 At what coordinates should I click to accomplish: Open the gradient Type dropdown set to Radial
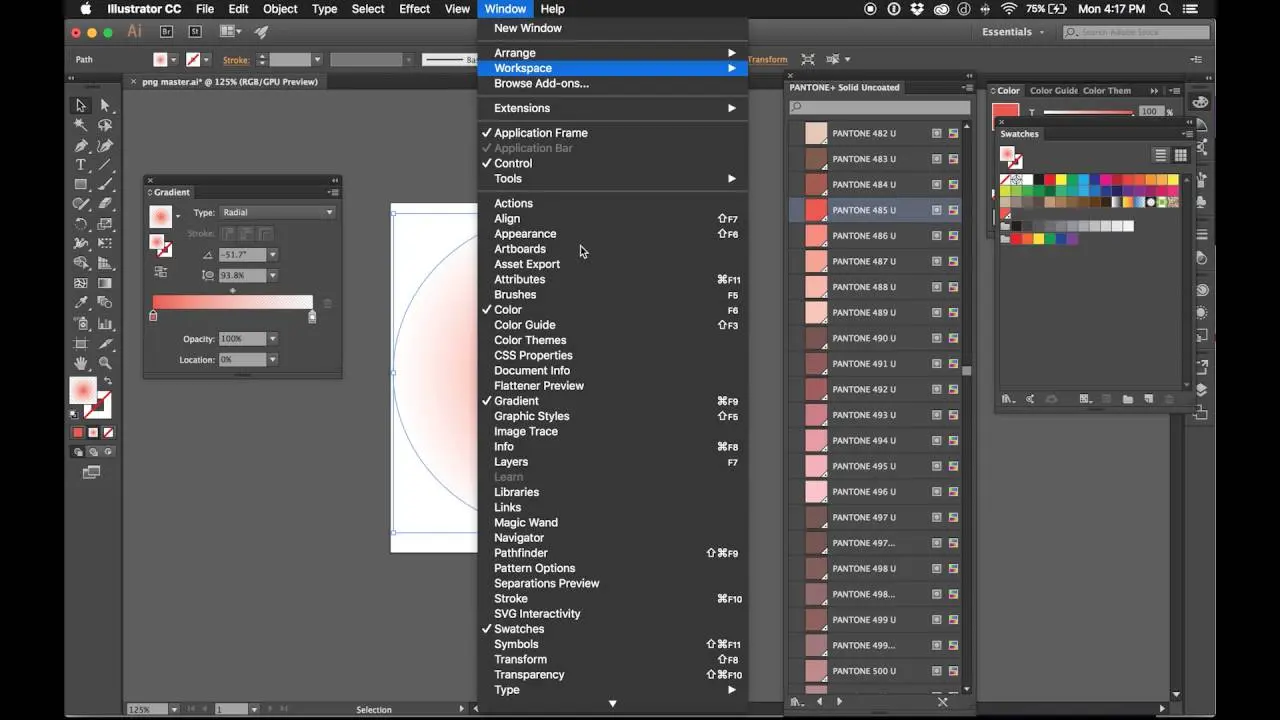click(277, 212)
